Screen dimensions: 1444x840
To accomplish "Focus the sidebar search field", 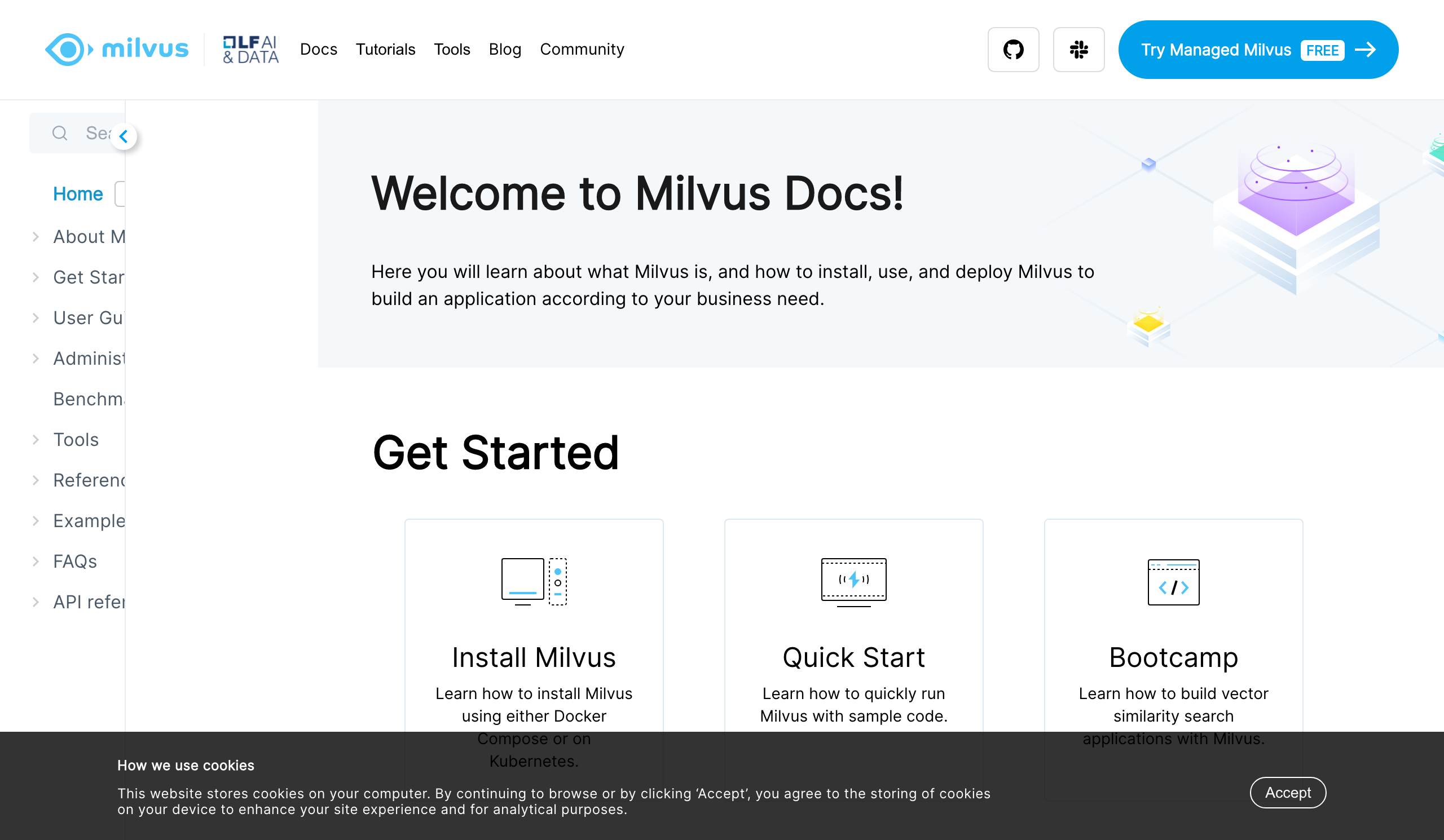I will pos(77,134).
